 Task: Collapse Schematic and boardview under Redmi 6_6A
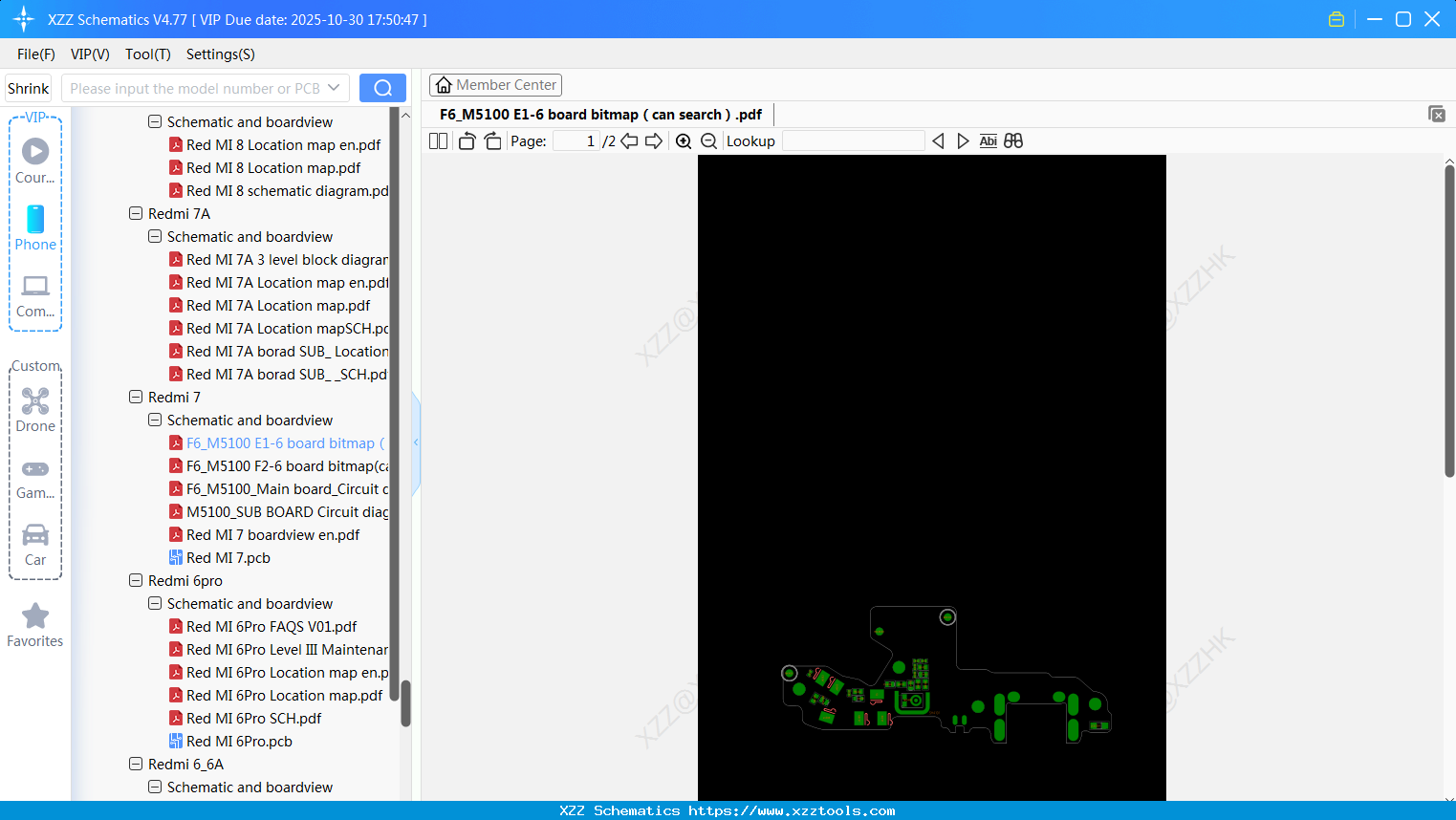[x=155, y=787]
